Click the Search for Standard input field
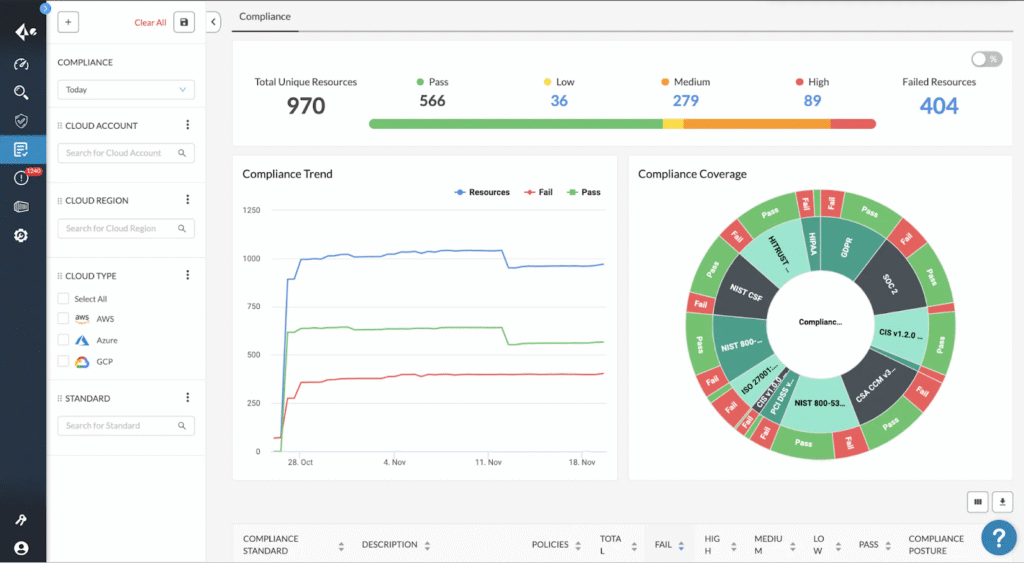This screenshot has height=563, width=1024. 118,426
